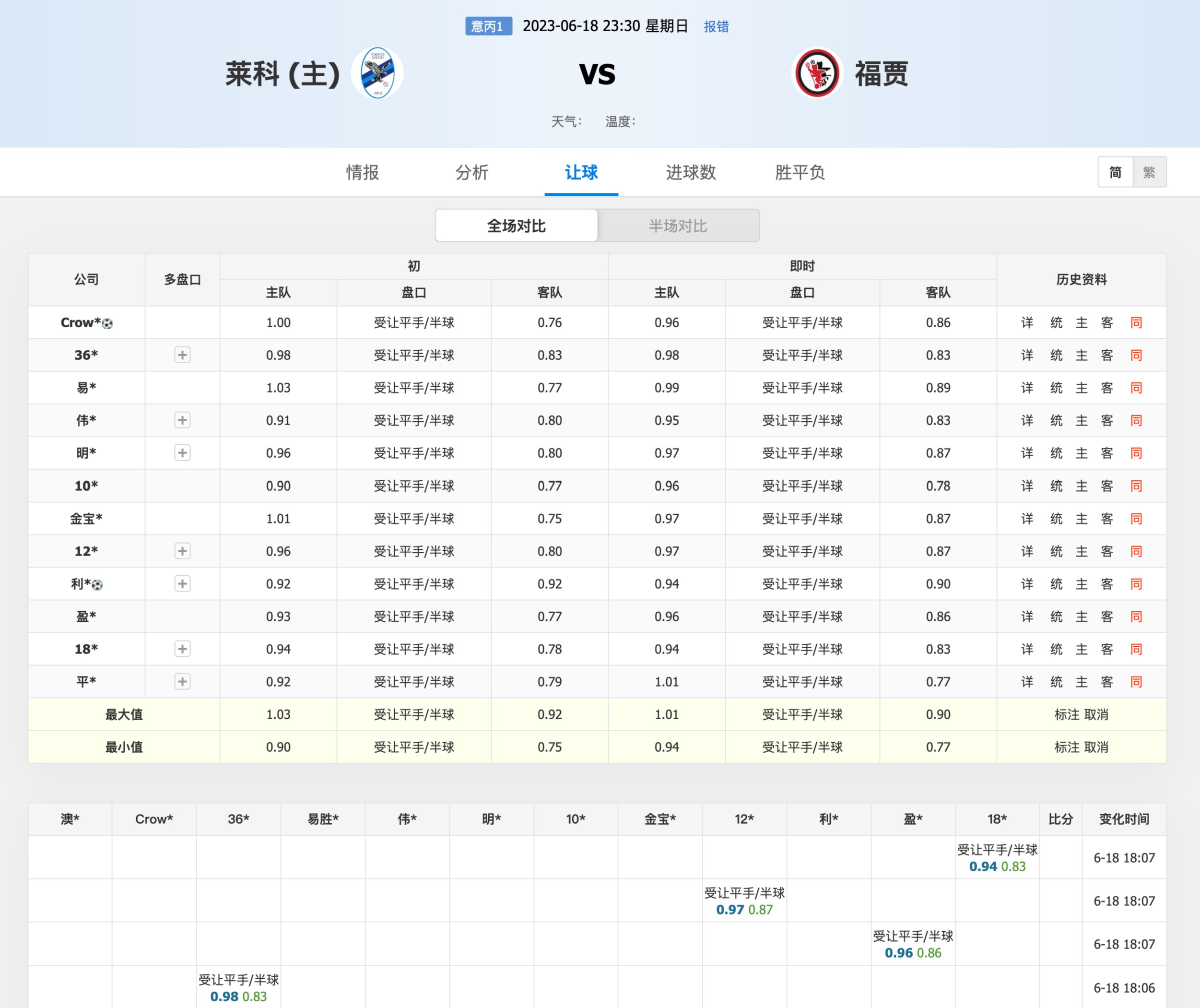
Task: Click the 1.01 live home odds for 平*
Action: click(x=667, y=682)
